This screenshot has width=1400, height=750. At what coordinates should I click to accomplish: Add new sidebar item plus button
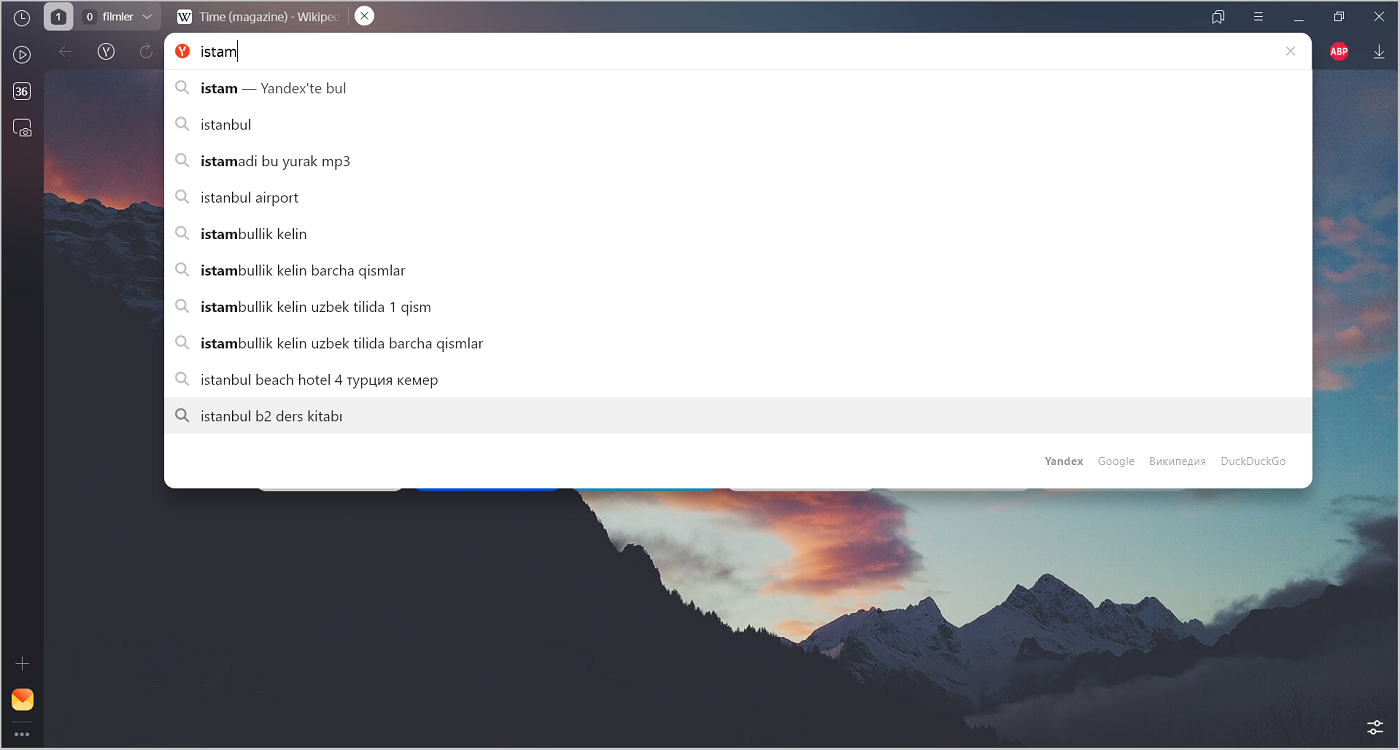tap(22, 663)
